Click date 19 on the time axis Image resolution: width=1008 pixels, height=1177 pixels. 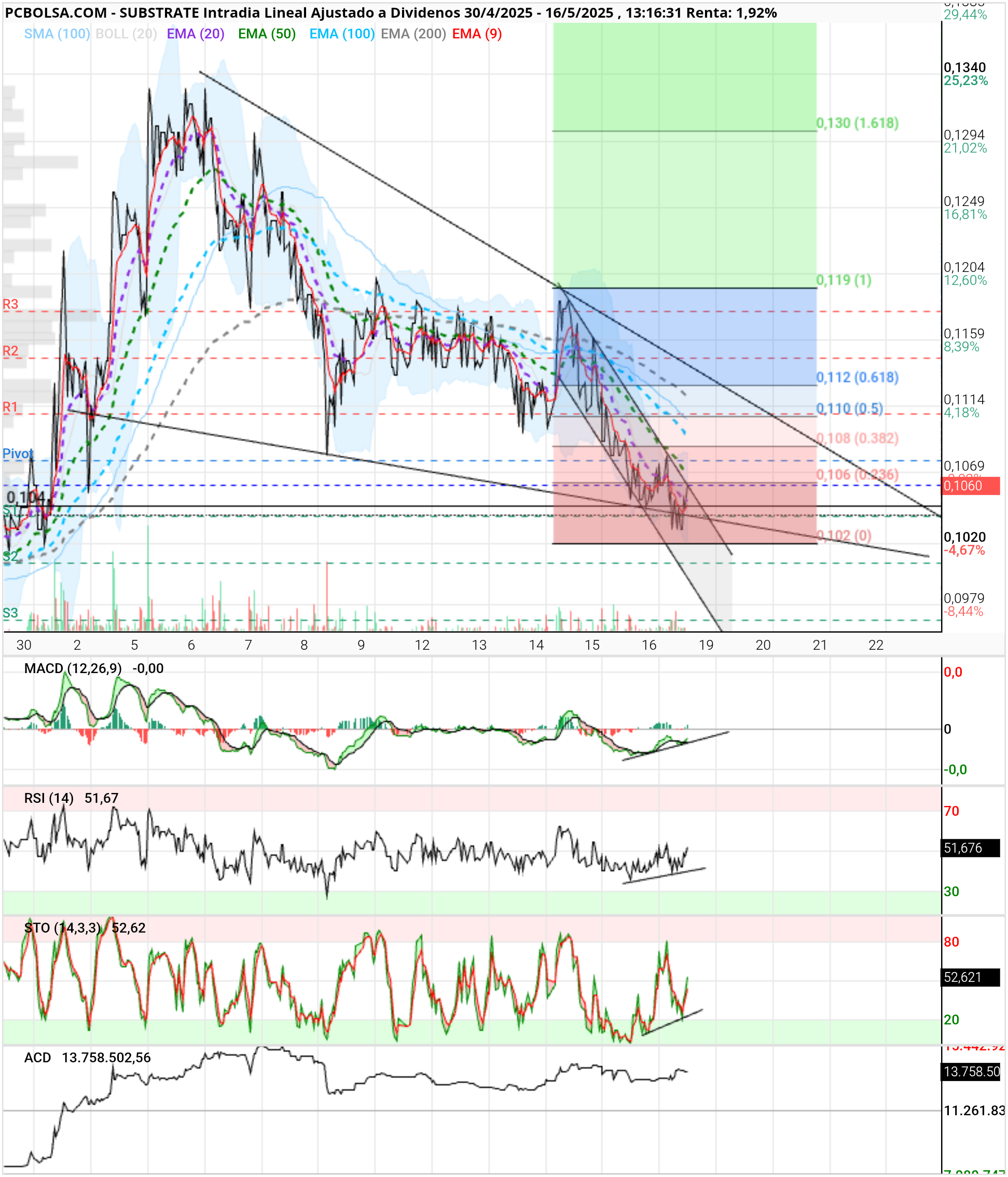point(706,645)
